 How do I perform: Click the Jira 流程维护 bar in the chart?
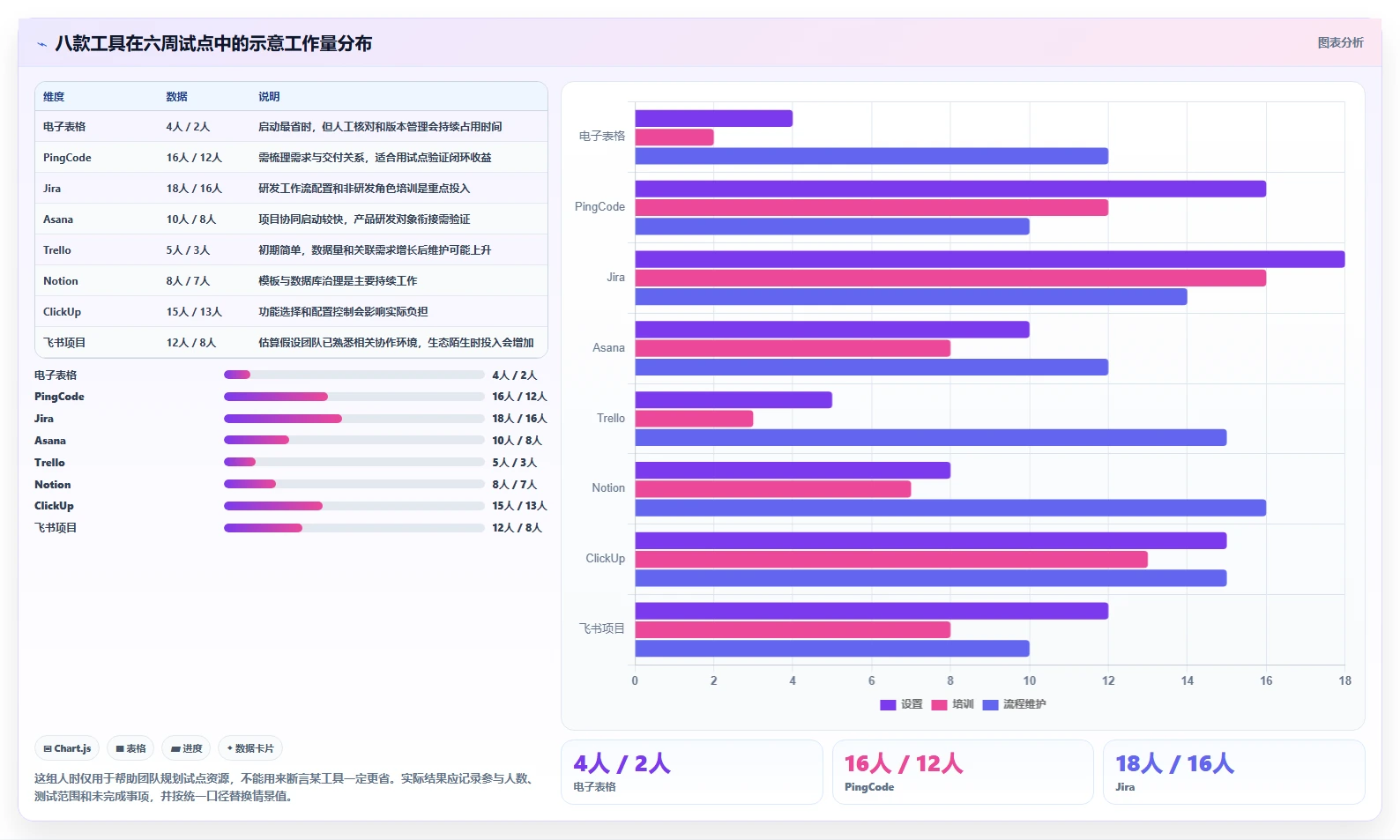[912, 297]
